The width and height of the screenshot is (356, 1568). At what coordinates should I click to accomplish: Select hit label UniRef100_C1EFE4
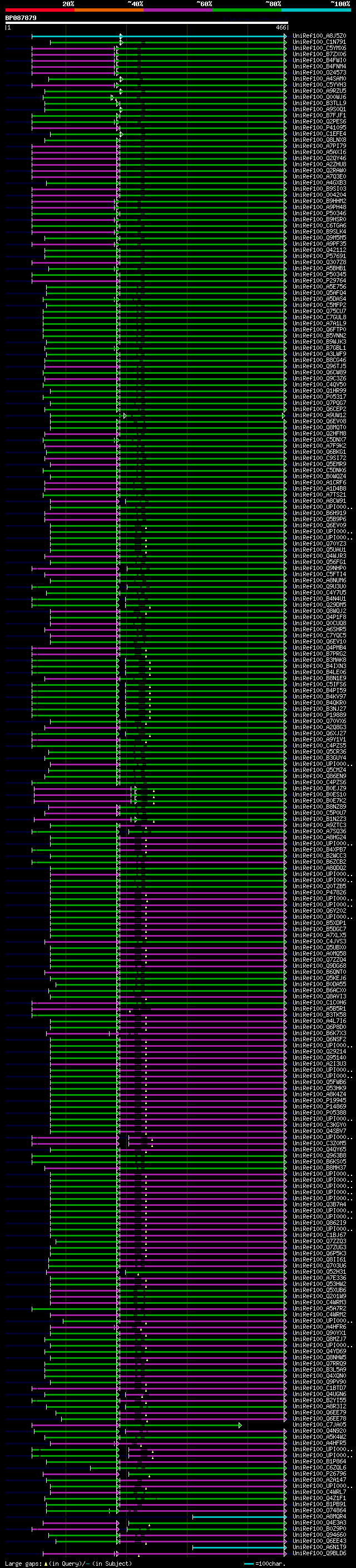point(319,134)
